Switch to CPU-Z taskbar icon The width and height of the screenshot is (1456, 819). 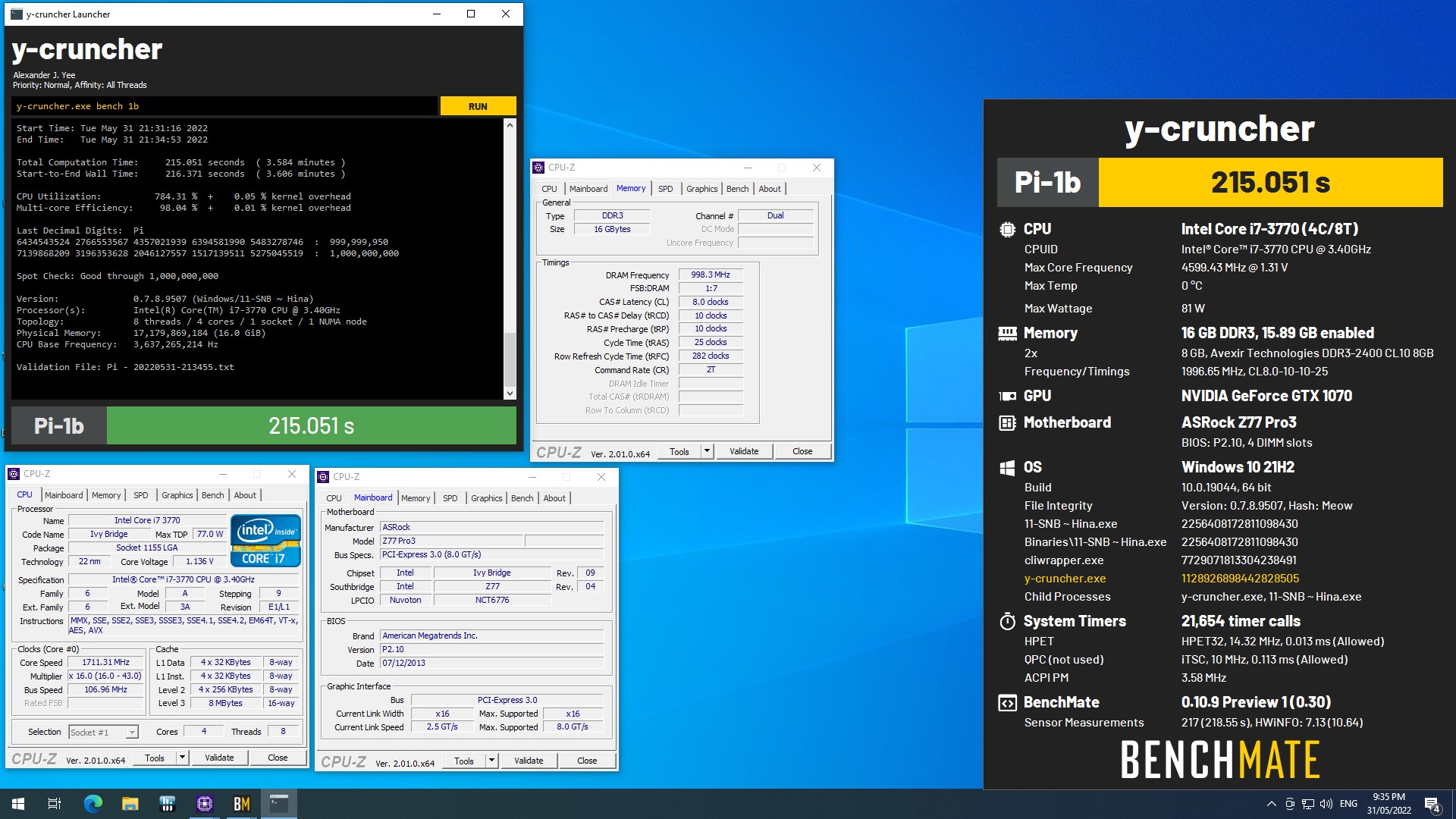click(205, 804)
